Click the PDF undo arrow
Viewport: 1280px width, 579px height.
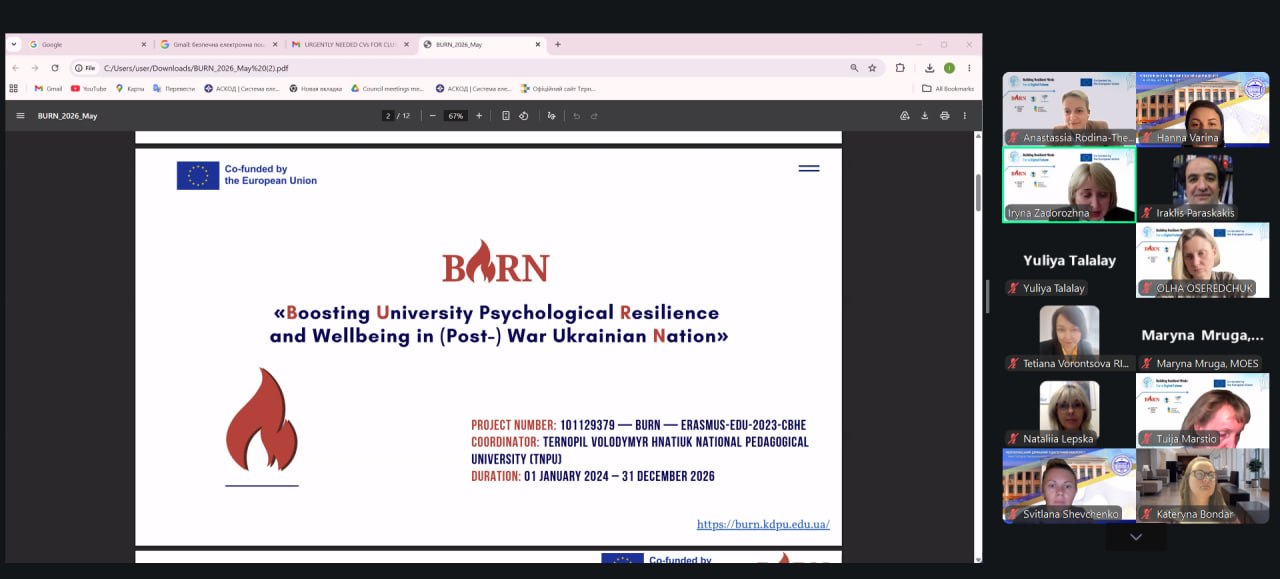click(576, 116)
